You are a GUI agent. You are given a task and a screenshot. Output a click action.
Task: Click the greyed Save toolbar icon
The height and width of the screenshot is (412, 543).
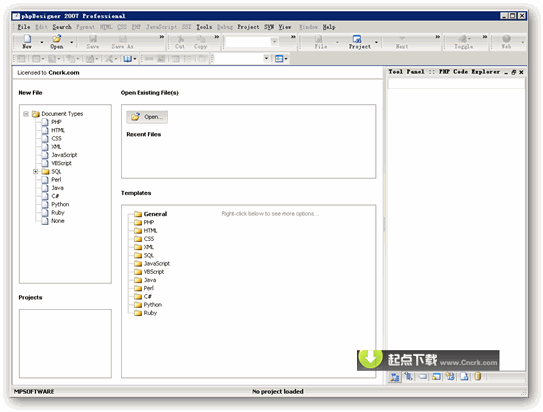point(93,38)
